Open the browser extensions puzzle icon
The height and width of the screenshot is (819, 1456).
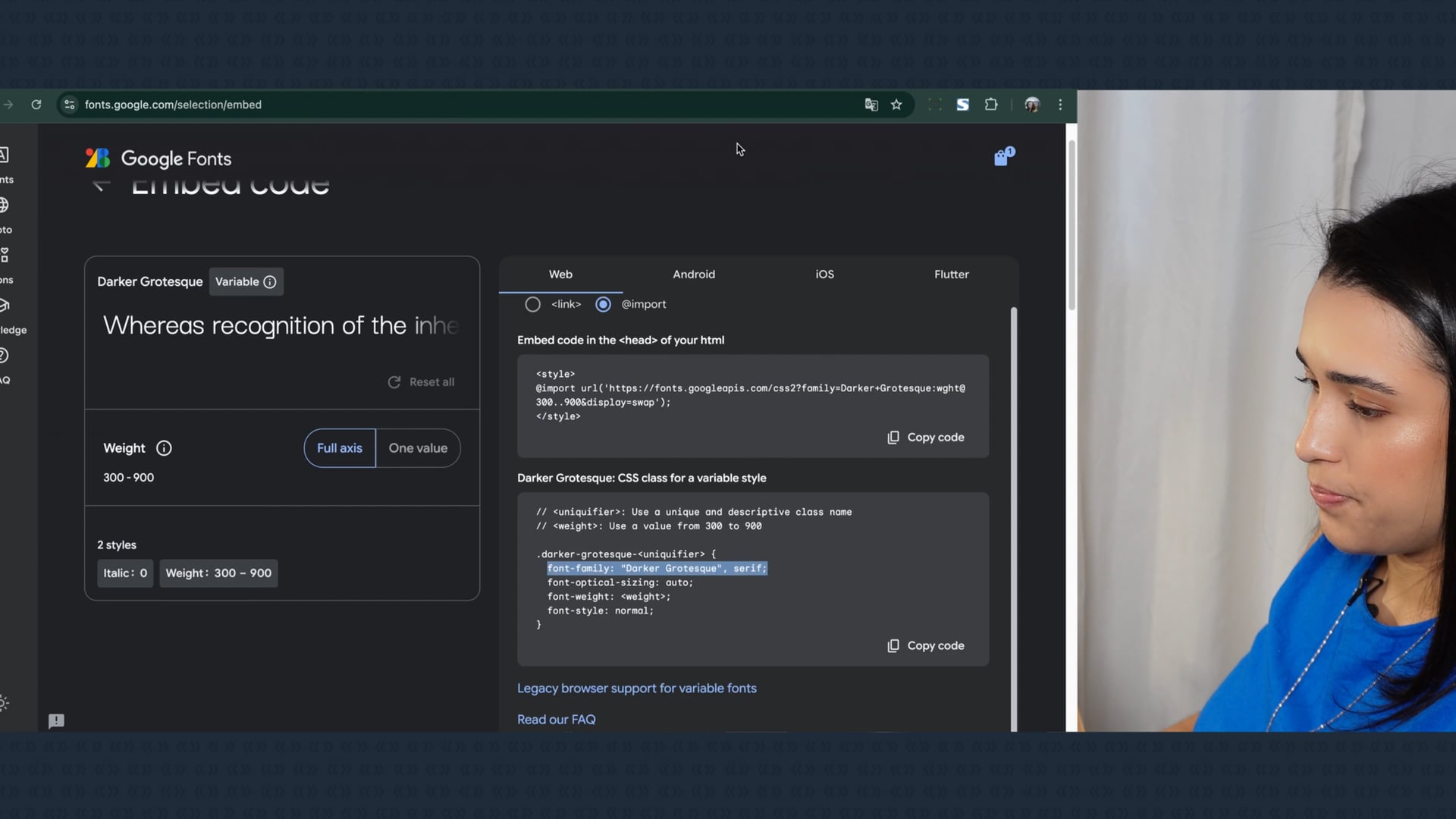[x=990, y=105]
